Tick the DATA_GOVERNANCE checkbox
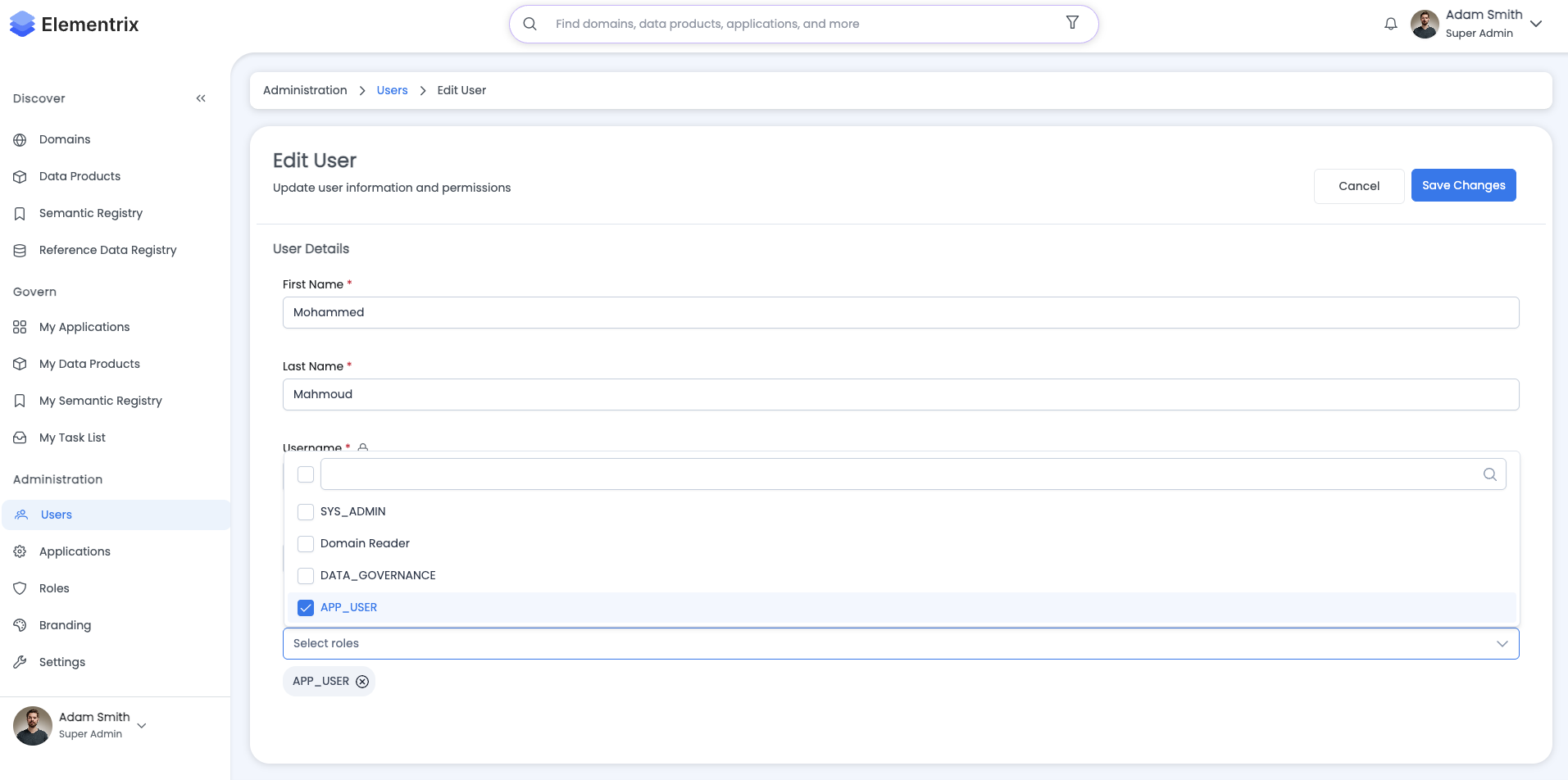The image size is (1568, 780). [306, 576]
